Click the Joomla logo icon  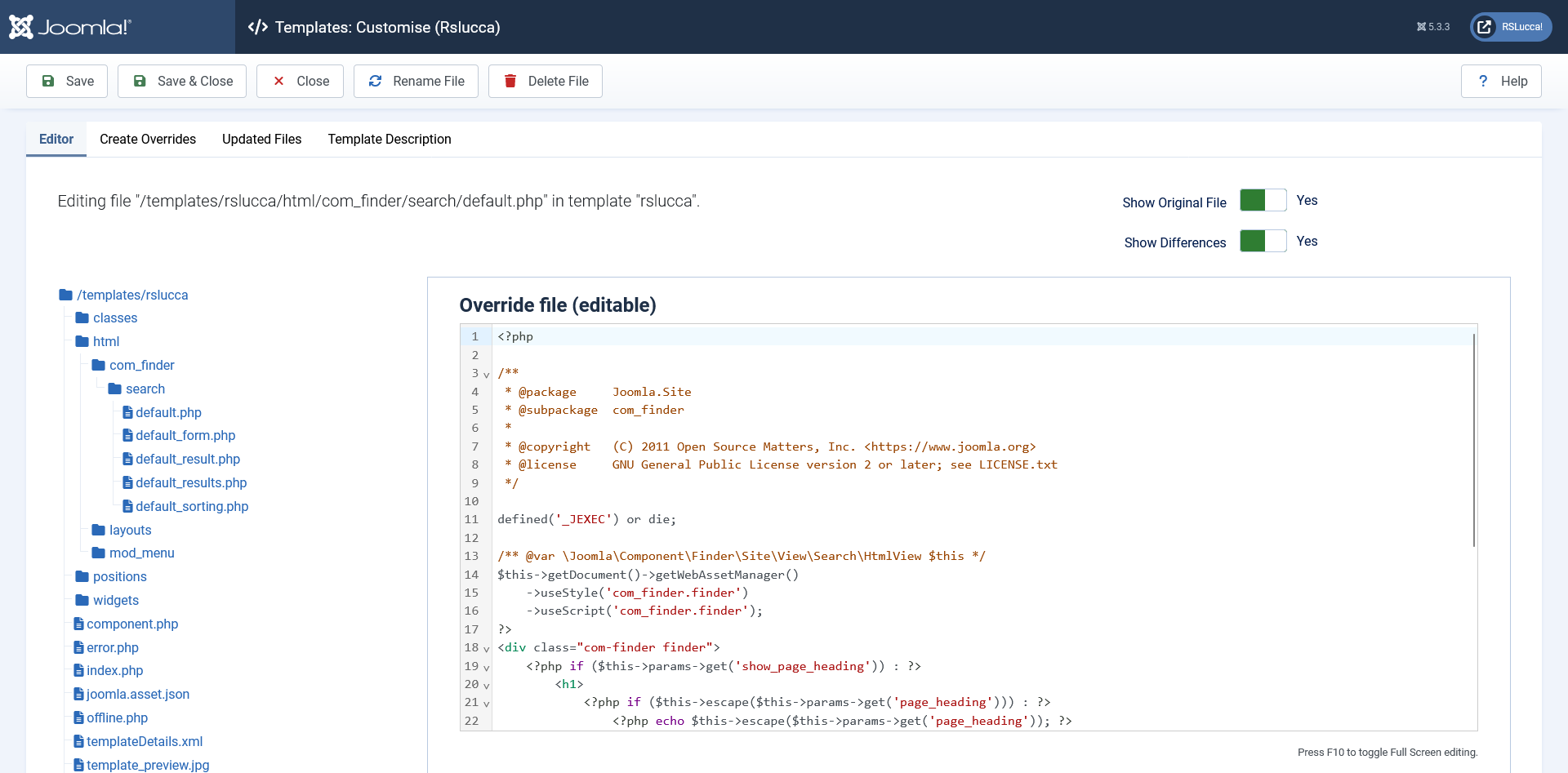(x=21, y=27)
